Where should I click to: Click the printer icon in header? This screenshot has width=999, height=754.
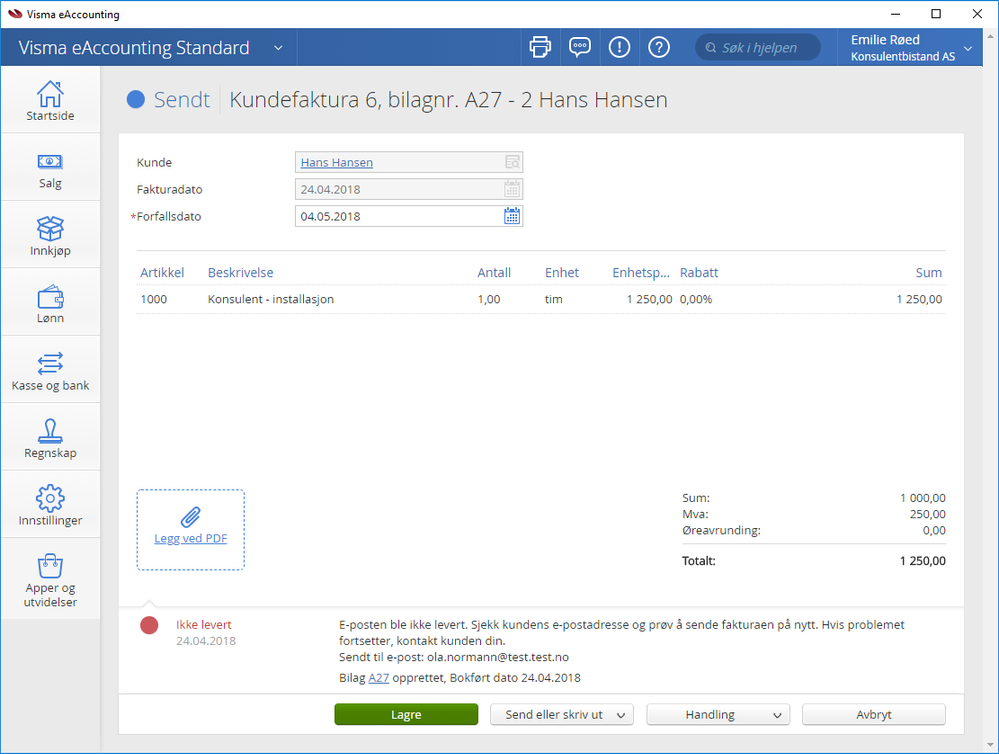(x=540, y=47)
